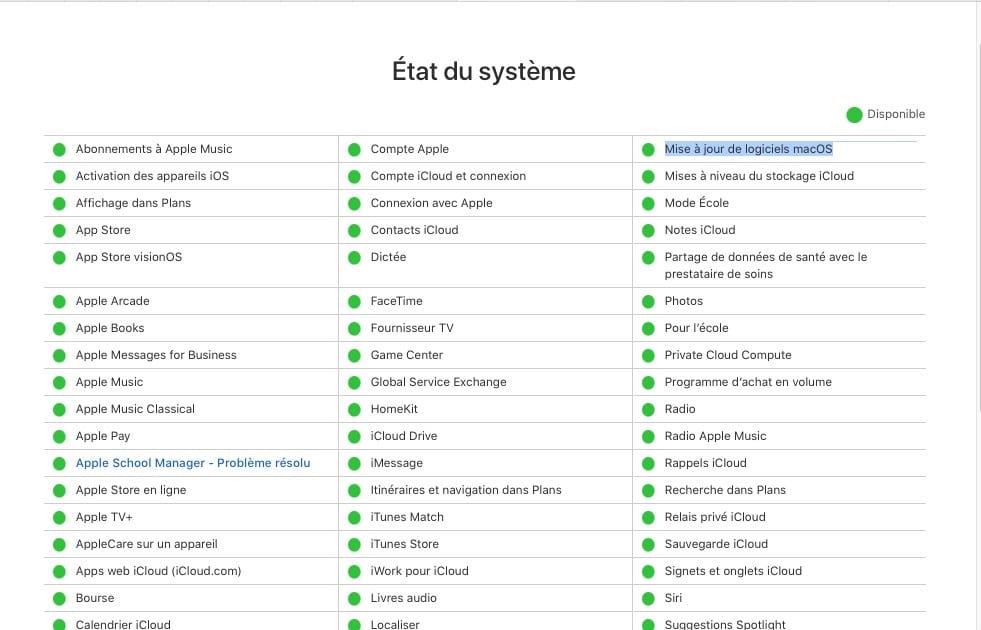Click AppleCare sur un appareil entry
This screenshot has height=630, width=981.
tap(146, 544)
